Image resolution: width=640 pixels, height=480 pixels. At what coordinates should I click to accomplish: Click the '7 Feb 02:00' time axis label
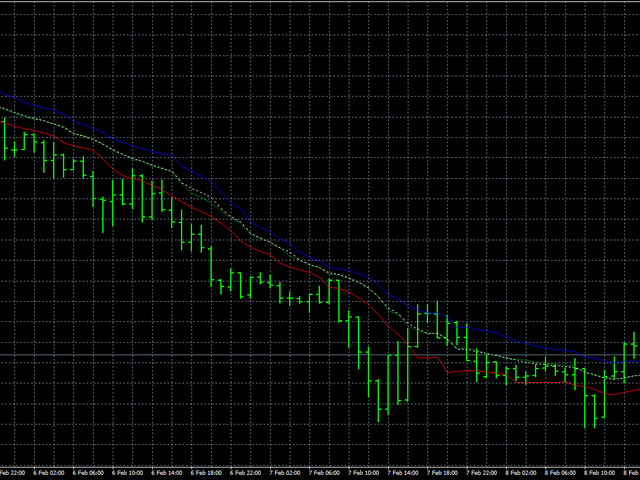click(x=285, y=473)
